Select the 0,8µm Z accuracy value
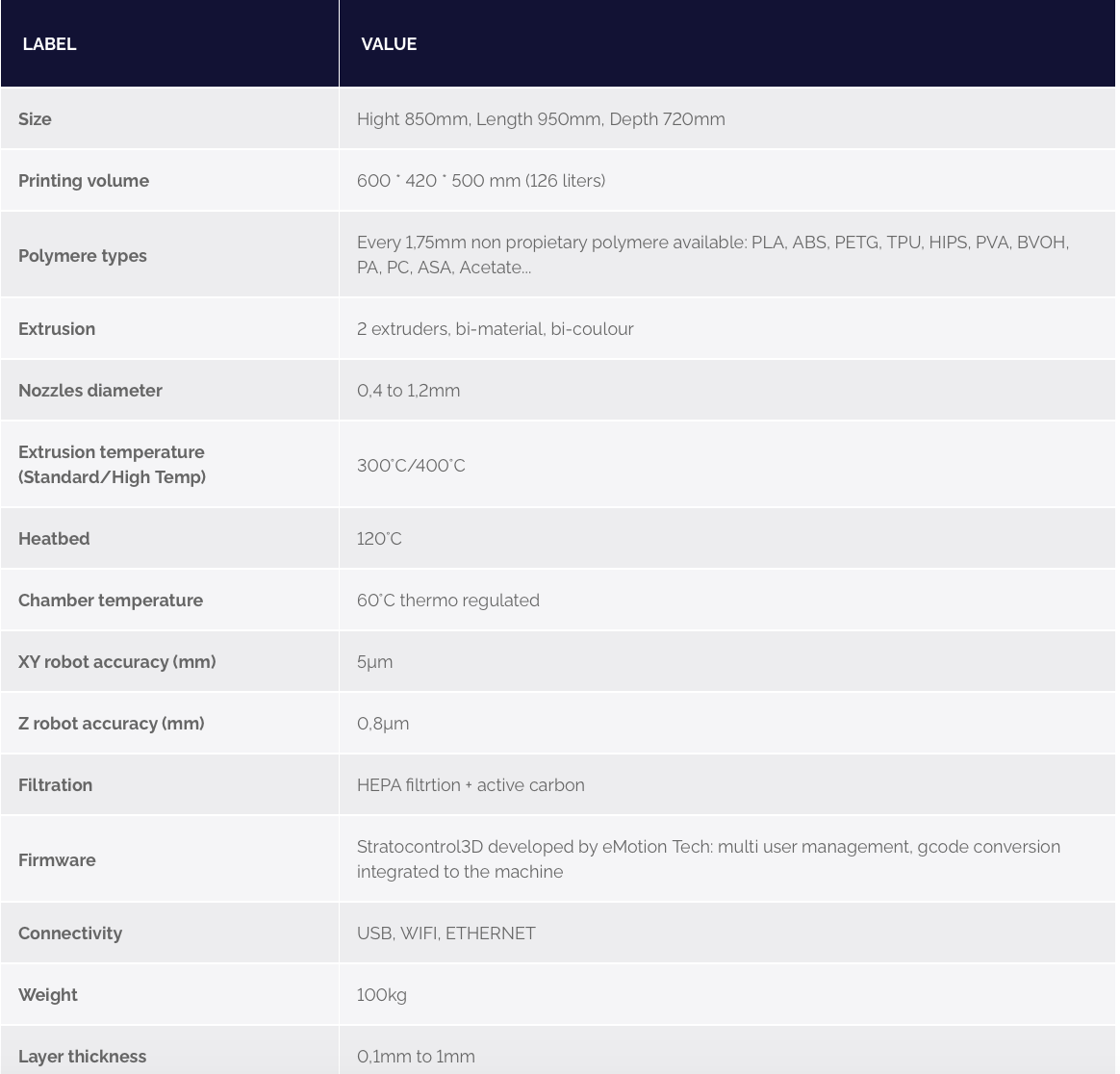 point(383,723)
